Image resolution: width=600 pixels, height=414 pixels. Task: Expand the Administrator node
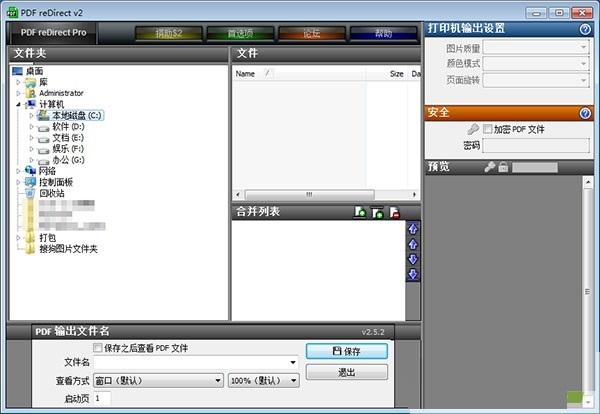[18, 93]
